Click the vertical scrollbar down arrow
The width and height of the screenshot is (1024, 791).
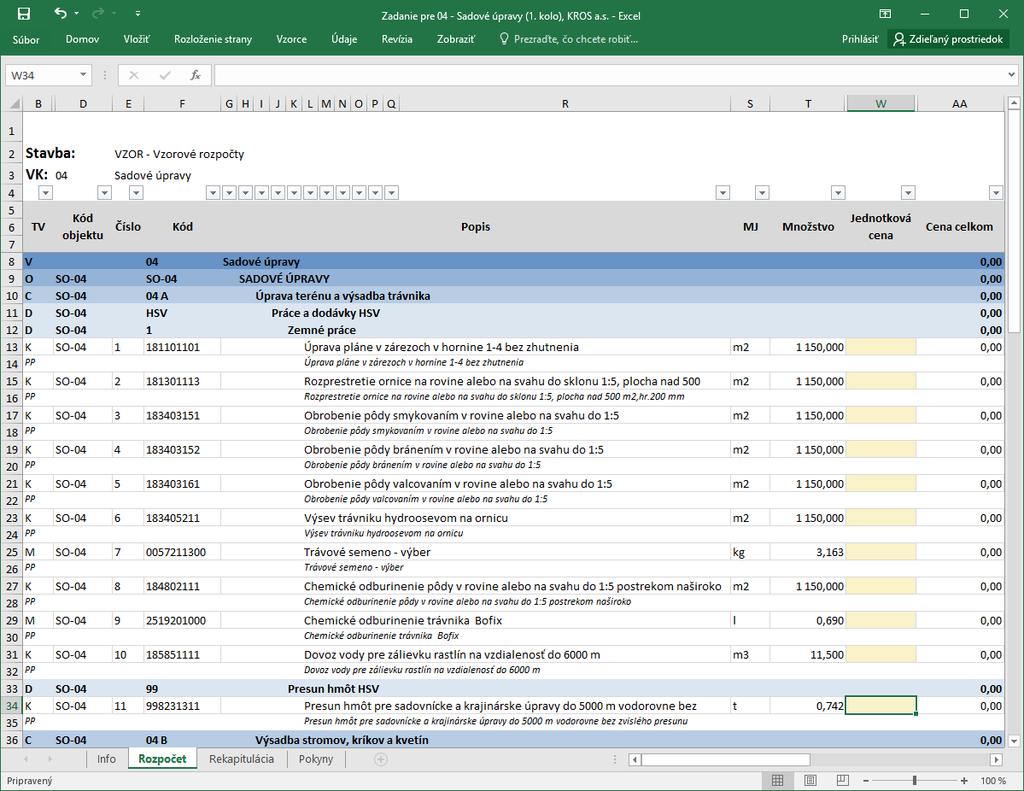[x=1014, y=741]
